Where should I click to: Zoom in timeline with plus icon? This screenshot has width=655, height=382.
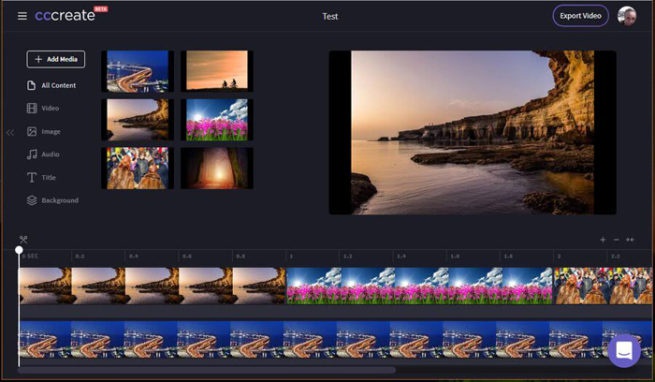point(603,239)
